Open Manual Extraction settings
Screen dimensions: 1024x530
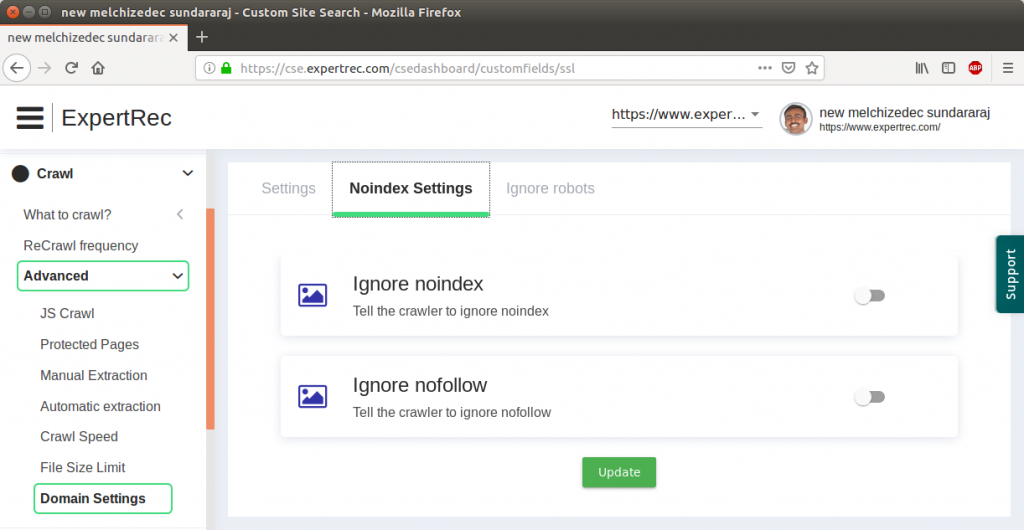[x=93, y=375]
